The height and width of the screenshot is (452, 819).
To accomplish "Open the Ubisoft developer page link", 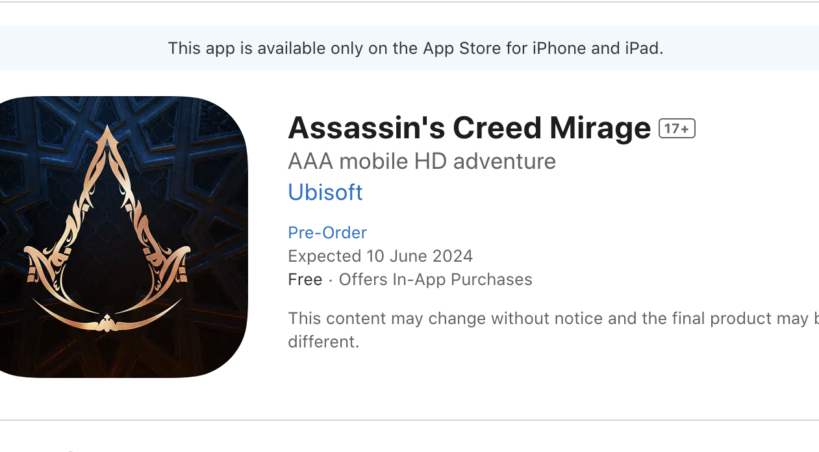I will click(x=325, y=192).
